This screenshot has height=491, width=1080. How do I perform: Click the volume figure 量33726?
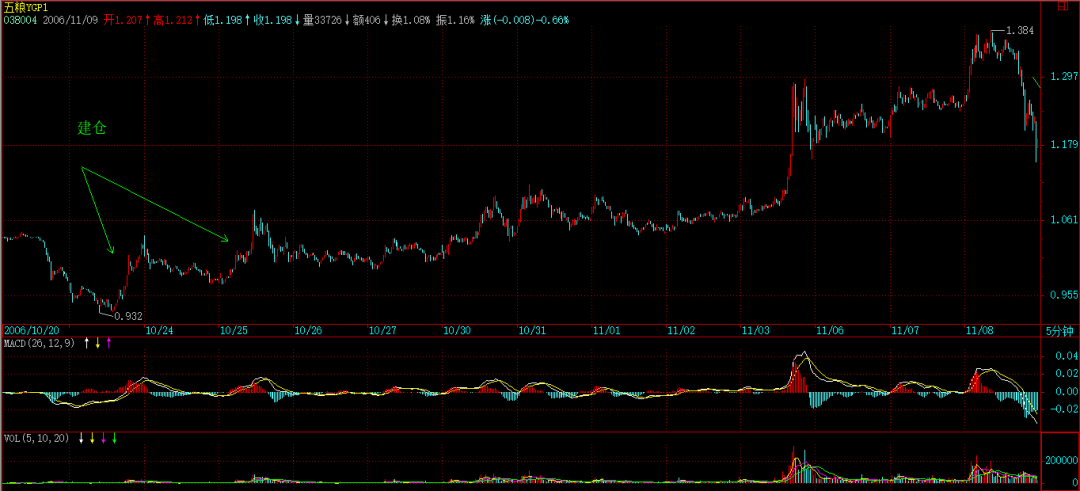point(322,21)
